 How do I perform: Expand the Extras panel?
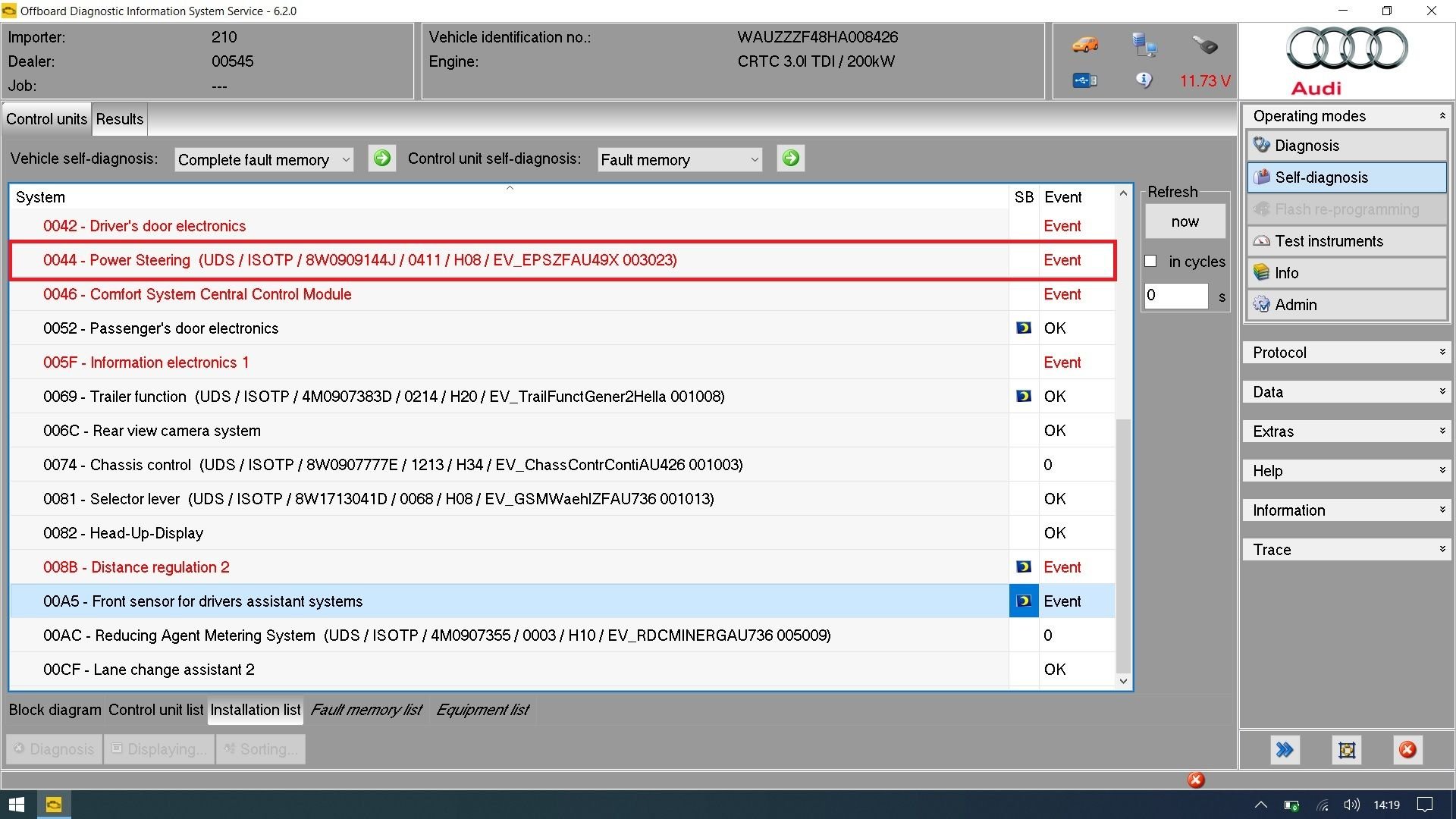pyautogui.click(x=1347, y=431)
